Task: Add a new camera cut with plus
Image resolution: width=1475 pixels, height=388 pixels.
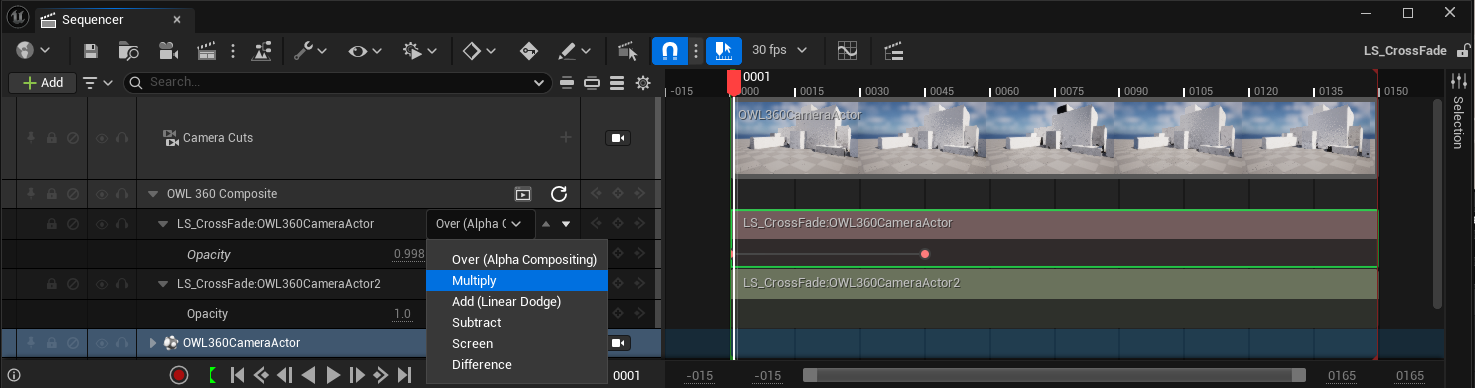Action: [x=565, y=138]
